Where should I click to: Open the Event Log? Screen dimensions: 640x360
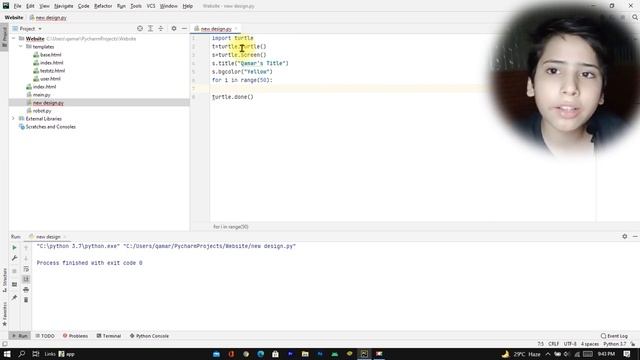[x=614, y=336]
